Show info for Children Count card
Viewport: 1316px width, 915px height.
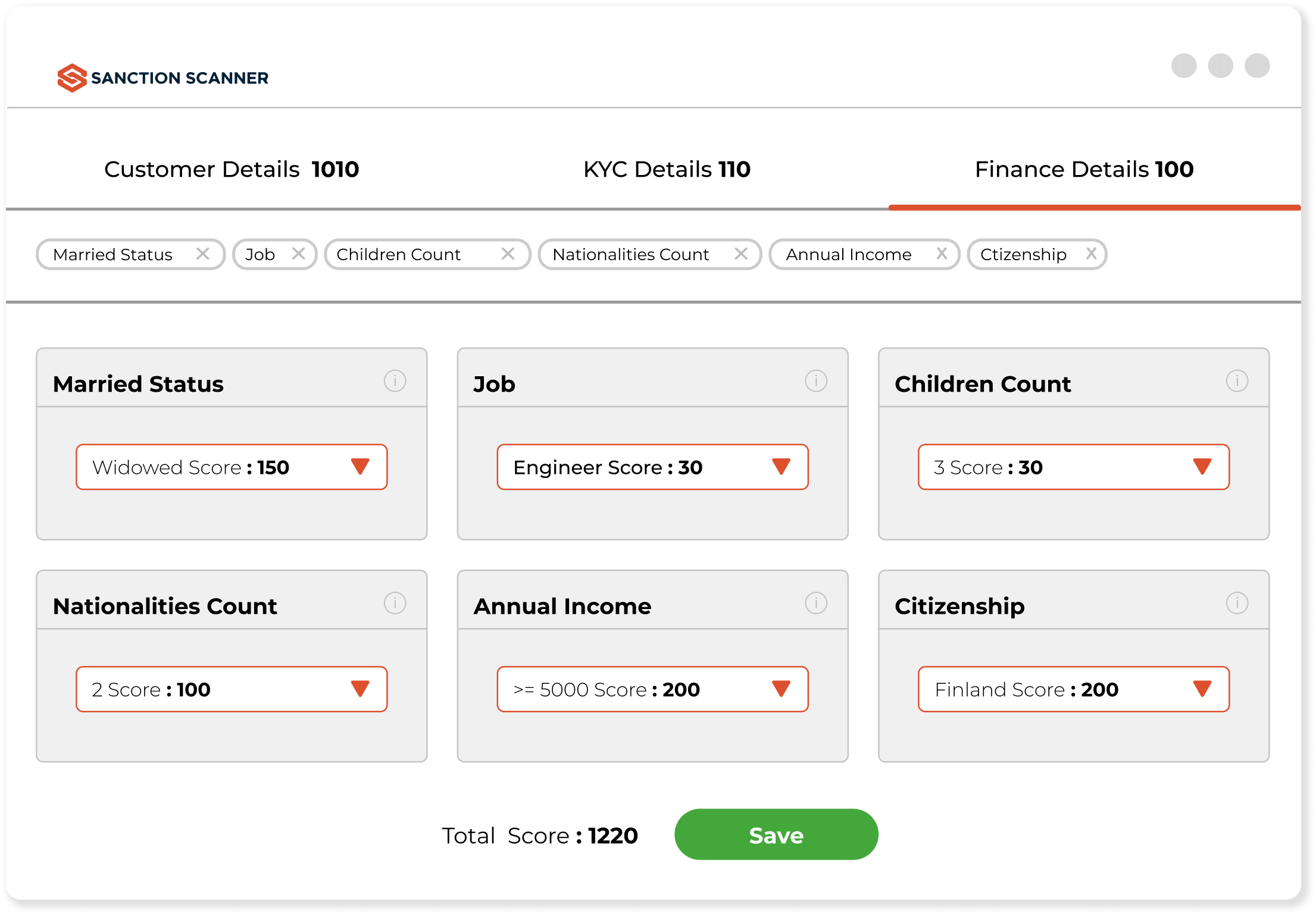click(x=1237, y=381)
